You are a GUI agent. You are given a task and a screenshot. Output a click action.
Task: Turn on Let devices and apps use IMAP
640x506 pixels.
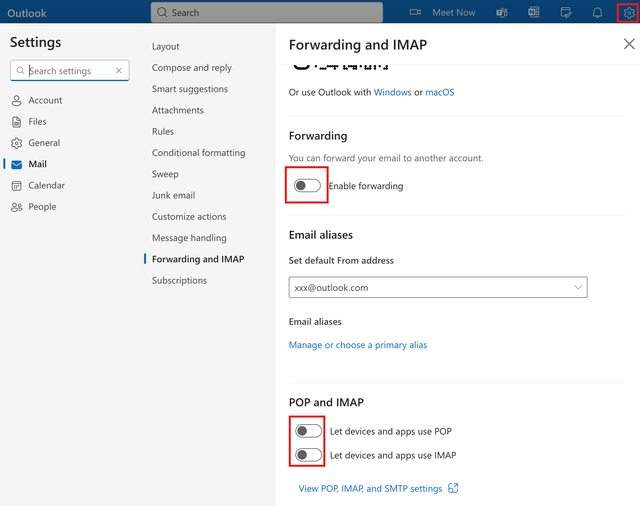point(308,455)
